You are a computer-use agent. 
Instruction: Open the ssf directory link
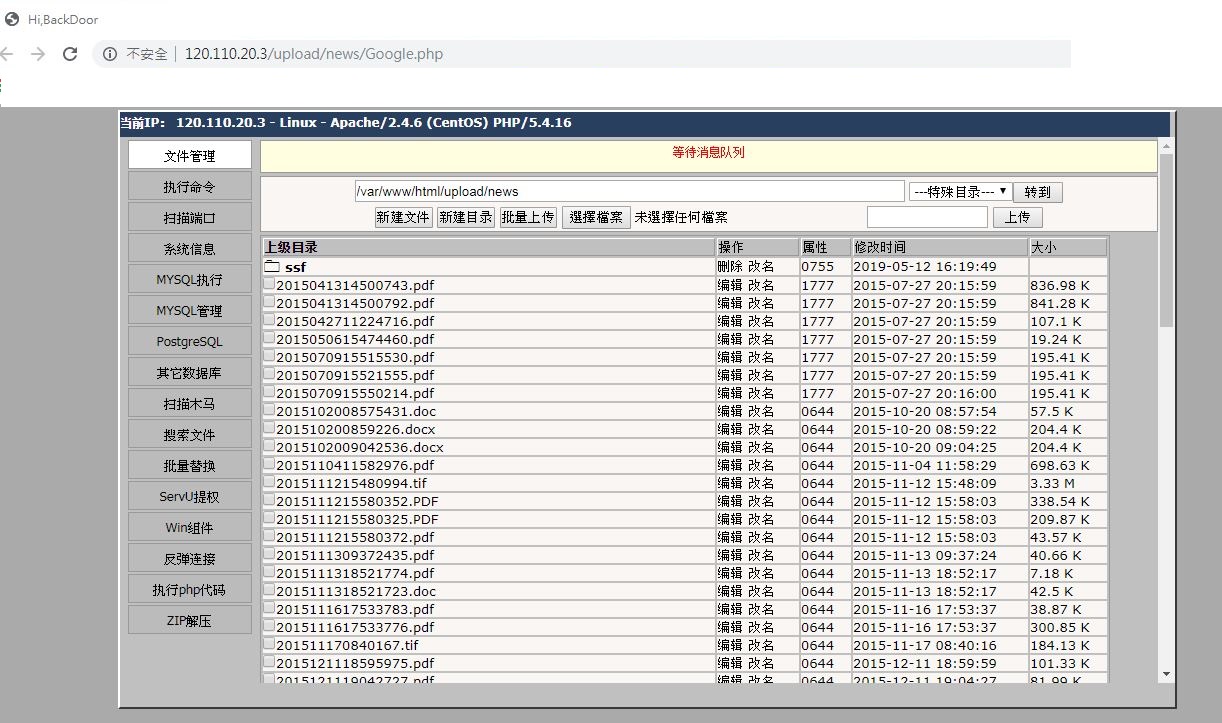coord(295,267)
